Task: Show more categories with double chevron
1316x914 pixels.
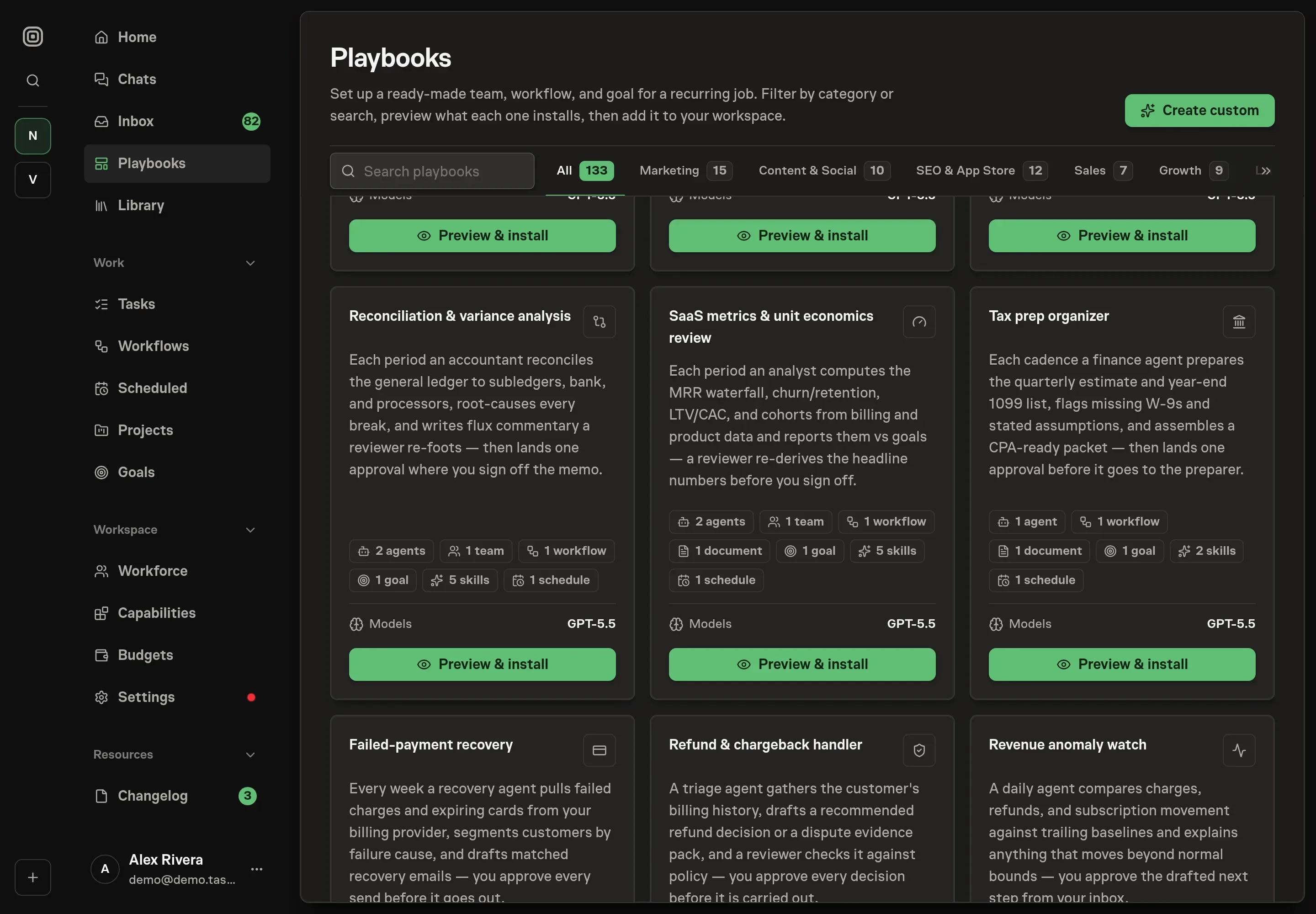Action: (1266, 170)
